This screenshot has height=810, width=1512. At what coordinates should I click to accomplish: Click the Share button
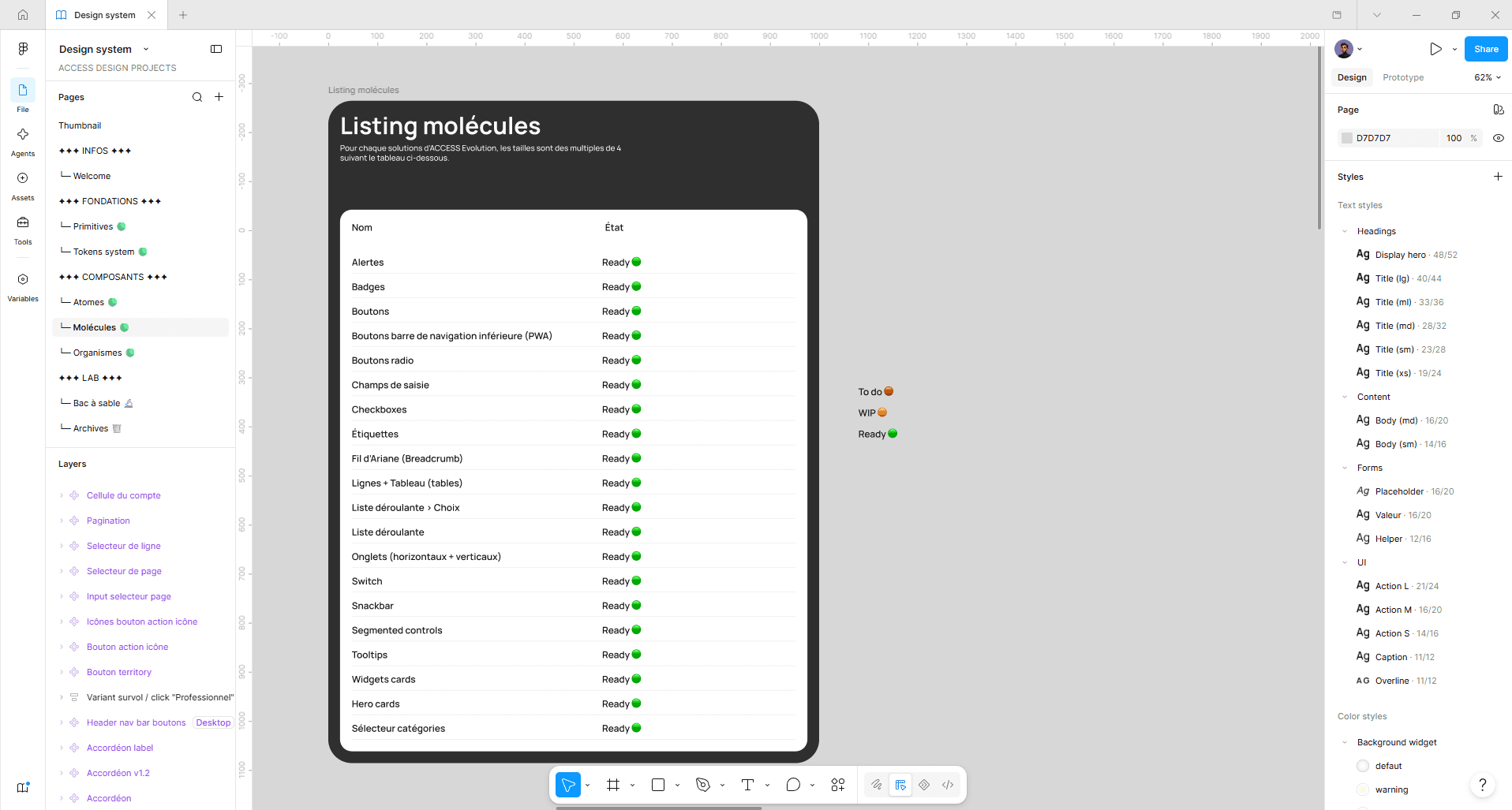pyautogui.click(x=1486, y=49)
